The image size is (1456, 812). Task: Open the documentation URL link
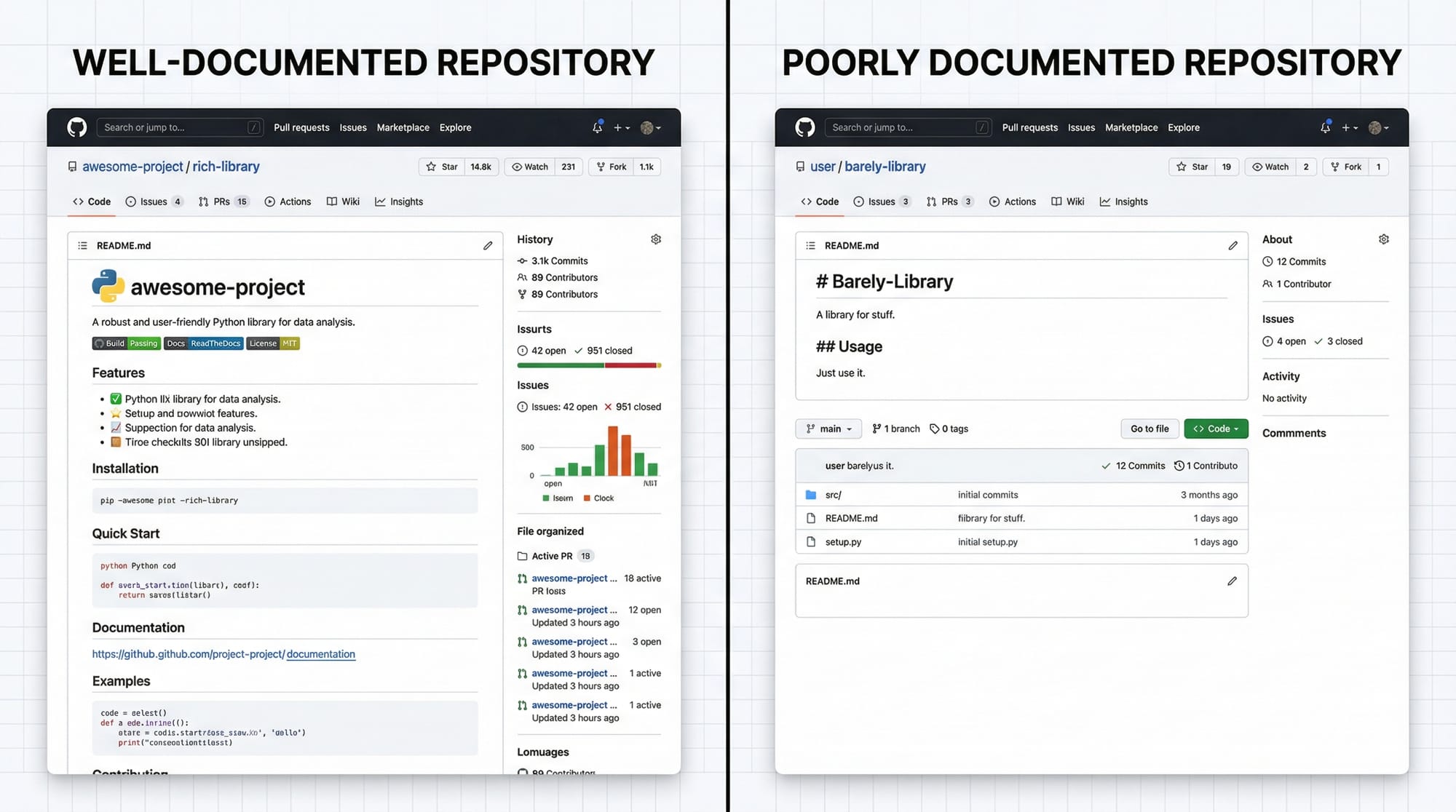click(223, 654)
